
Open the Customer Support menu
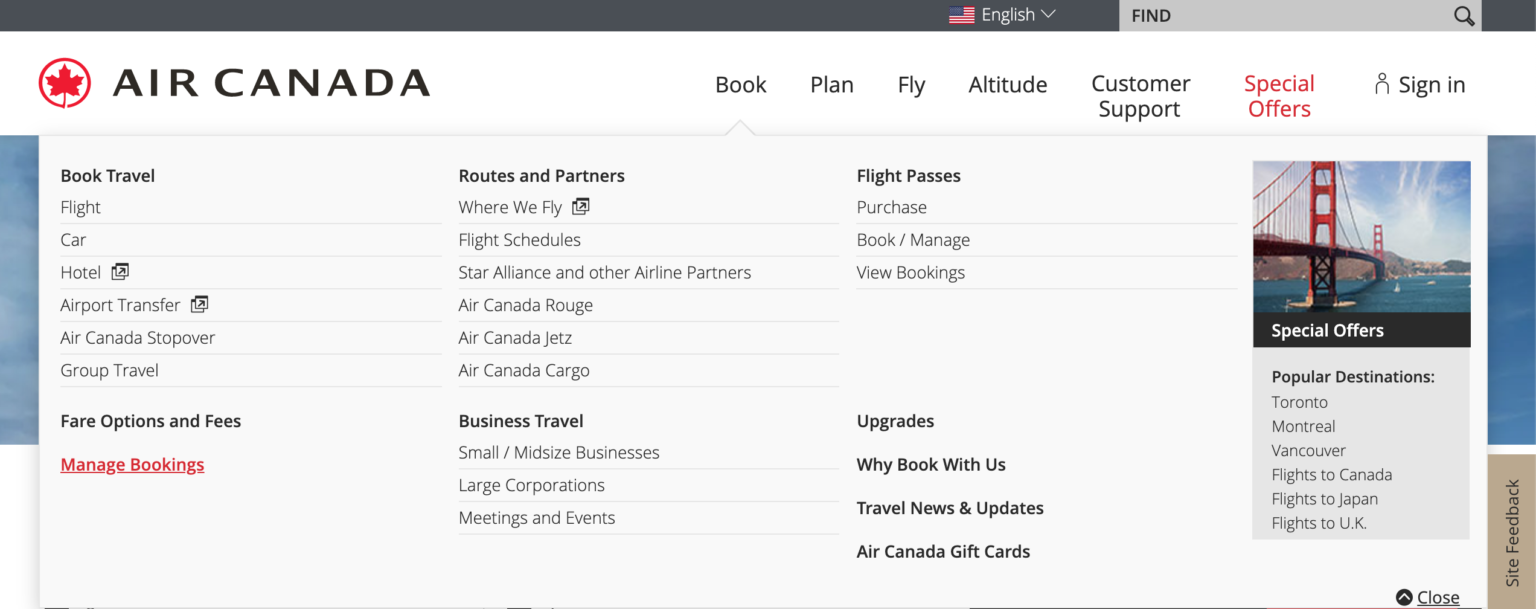(1140, 96)
